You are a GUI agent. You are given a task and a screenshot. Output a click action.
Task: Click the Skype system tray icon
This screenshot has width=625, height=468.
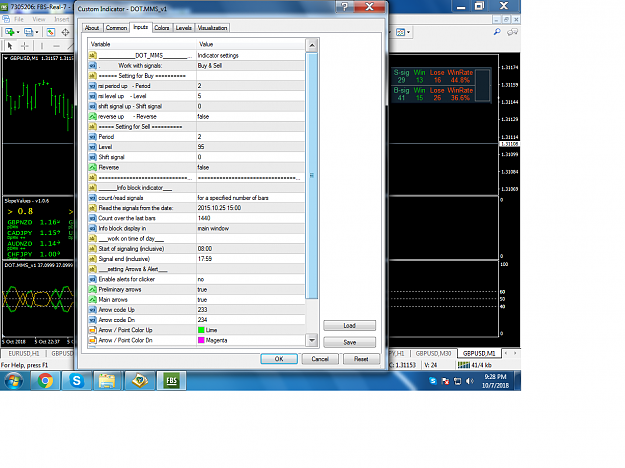[433, 381]
